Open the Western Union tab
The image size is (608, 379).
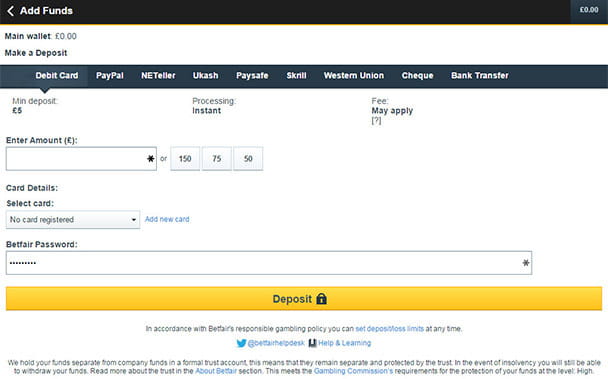pos(354,76)
